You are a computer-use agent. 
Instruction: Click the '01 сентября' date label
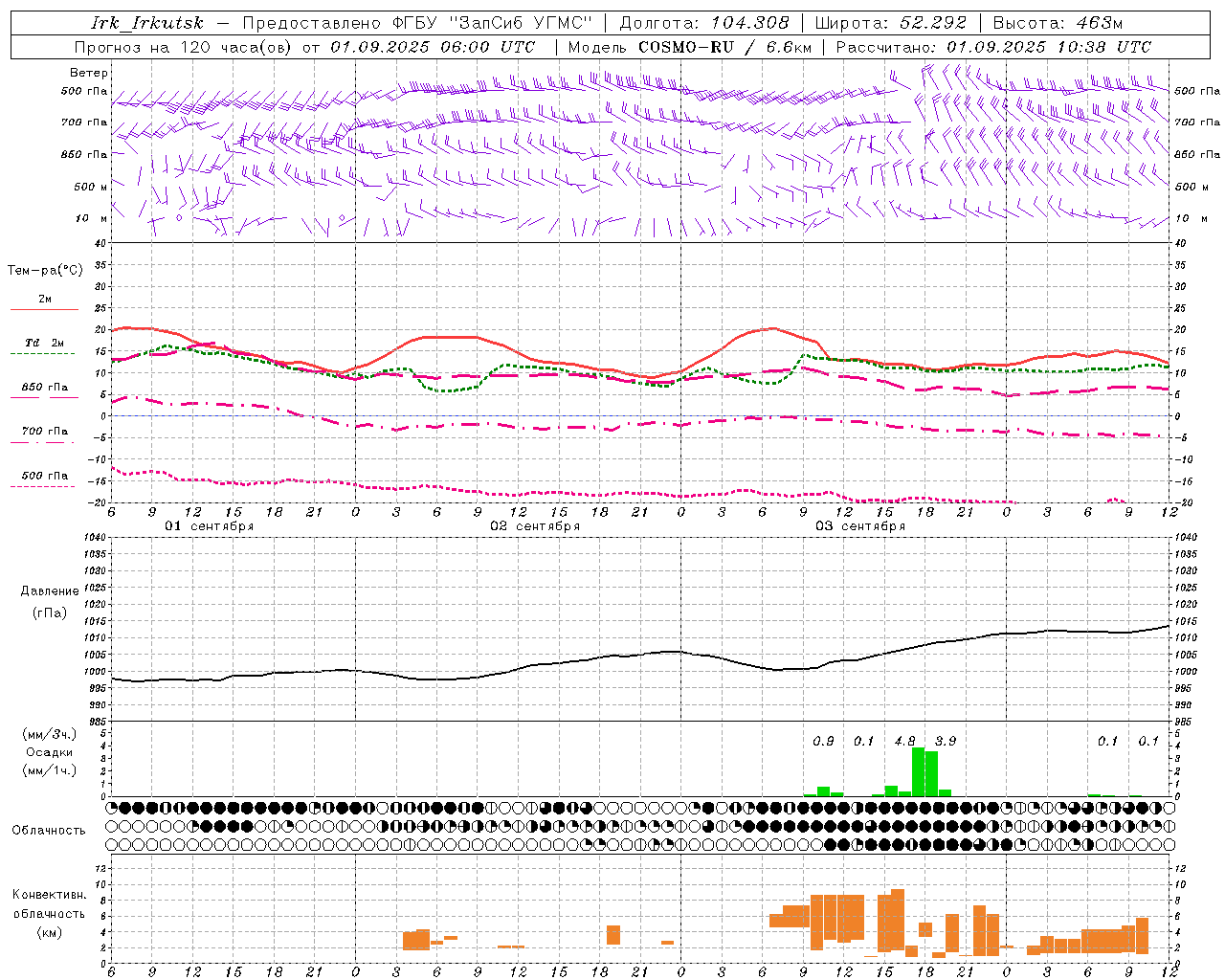[x=210, y=526]
